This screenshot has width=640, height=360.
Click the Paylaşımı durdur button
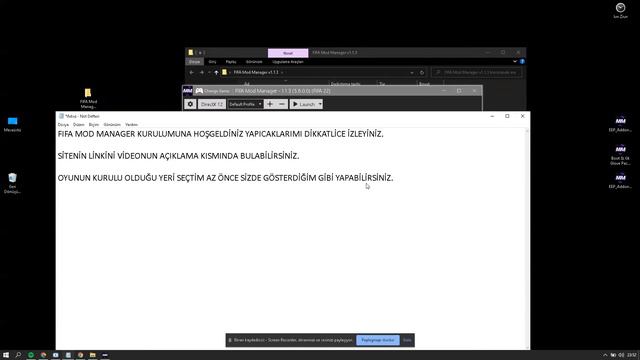pyautogui.click(x=378, y=340)
